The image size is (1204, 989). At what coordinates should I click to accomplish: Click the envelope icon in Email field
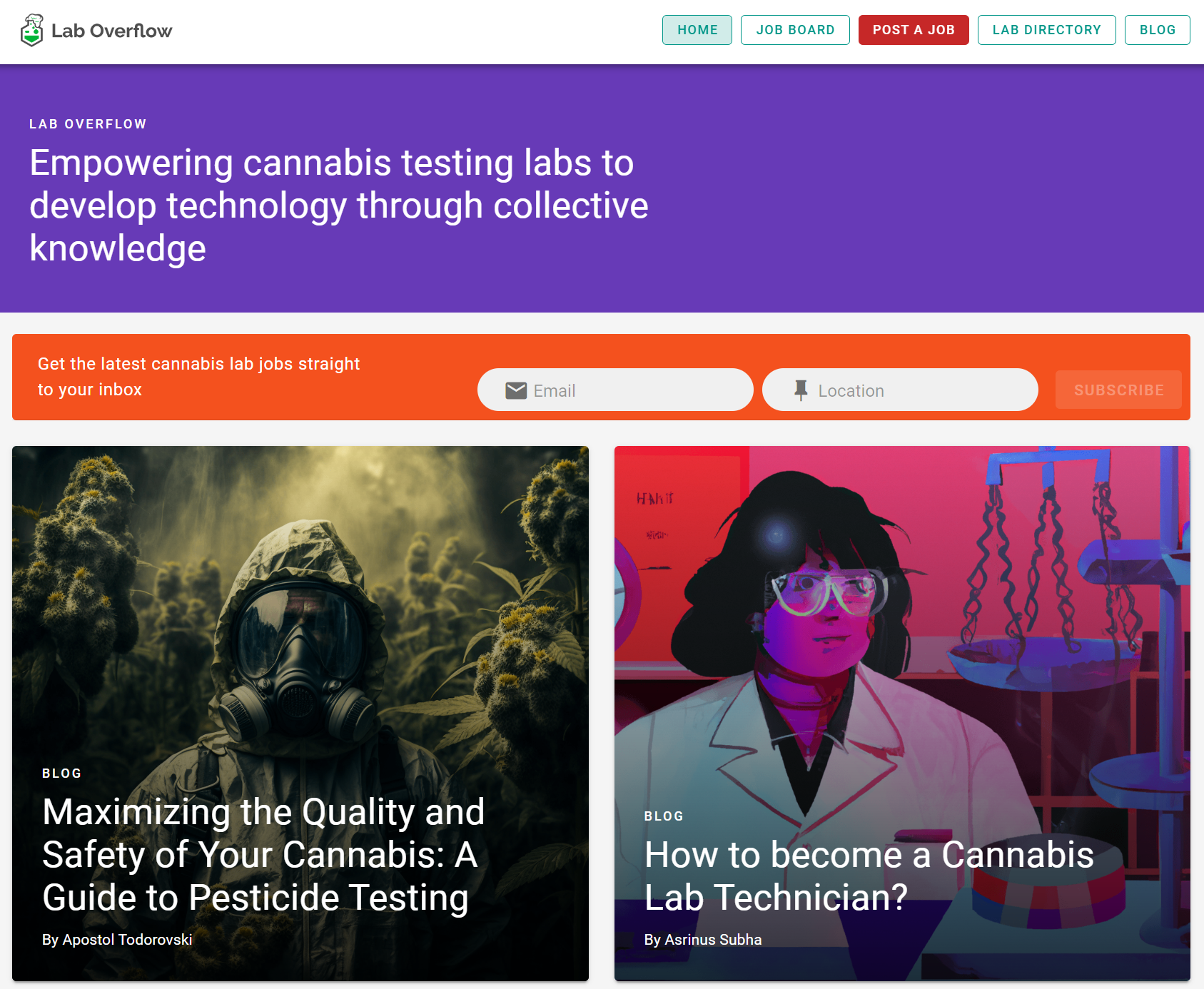coord(516,390)
